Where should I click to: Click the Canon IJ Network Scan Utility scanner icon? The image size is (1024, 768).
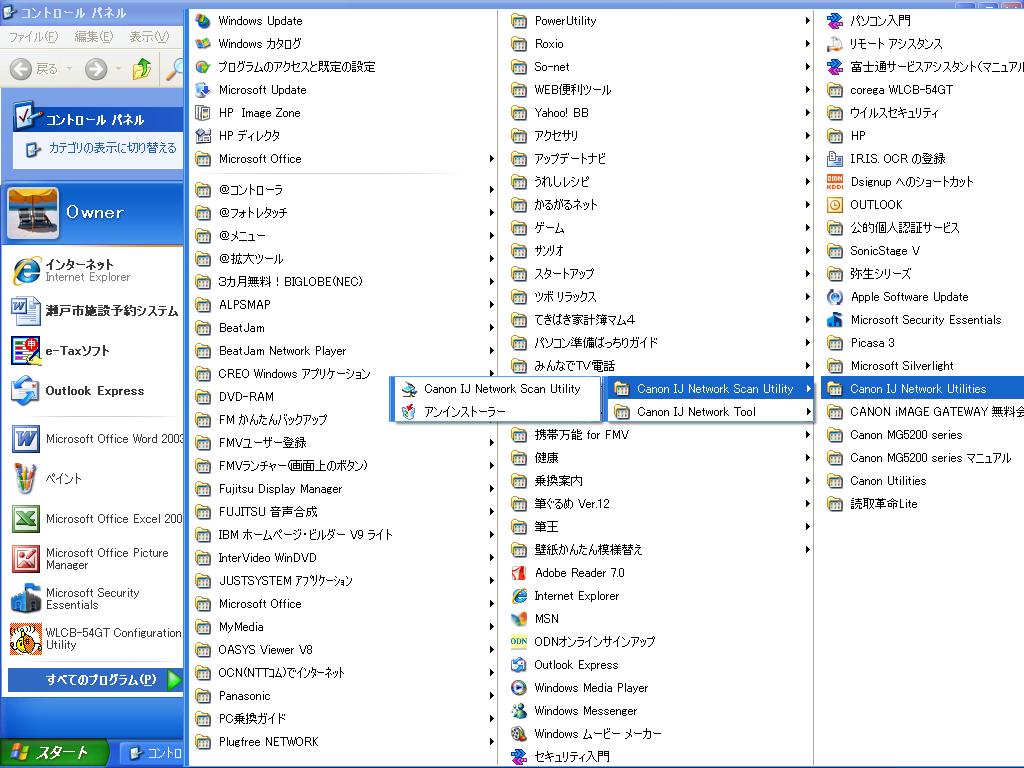point(409,389)
